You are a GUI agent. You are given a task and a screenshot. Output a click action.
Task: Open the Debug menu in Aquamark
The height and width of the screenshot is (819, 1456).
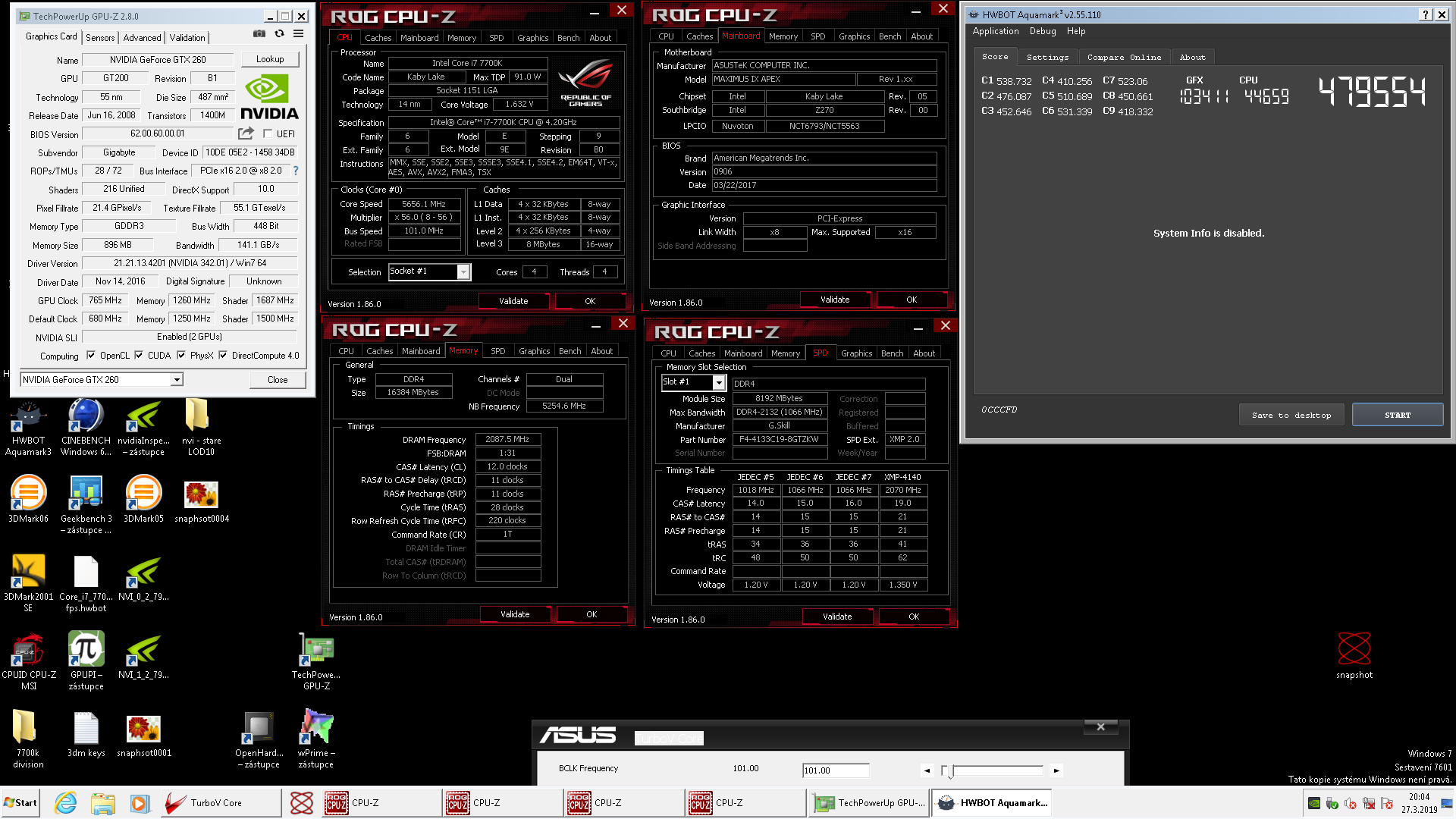tap(1043, 31)
